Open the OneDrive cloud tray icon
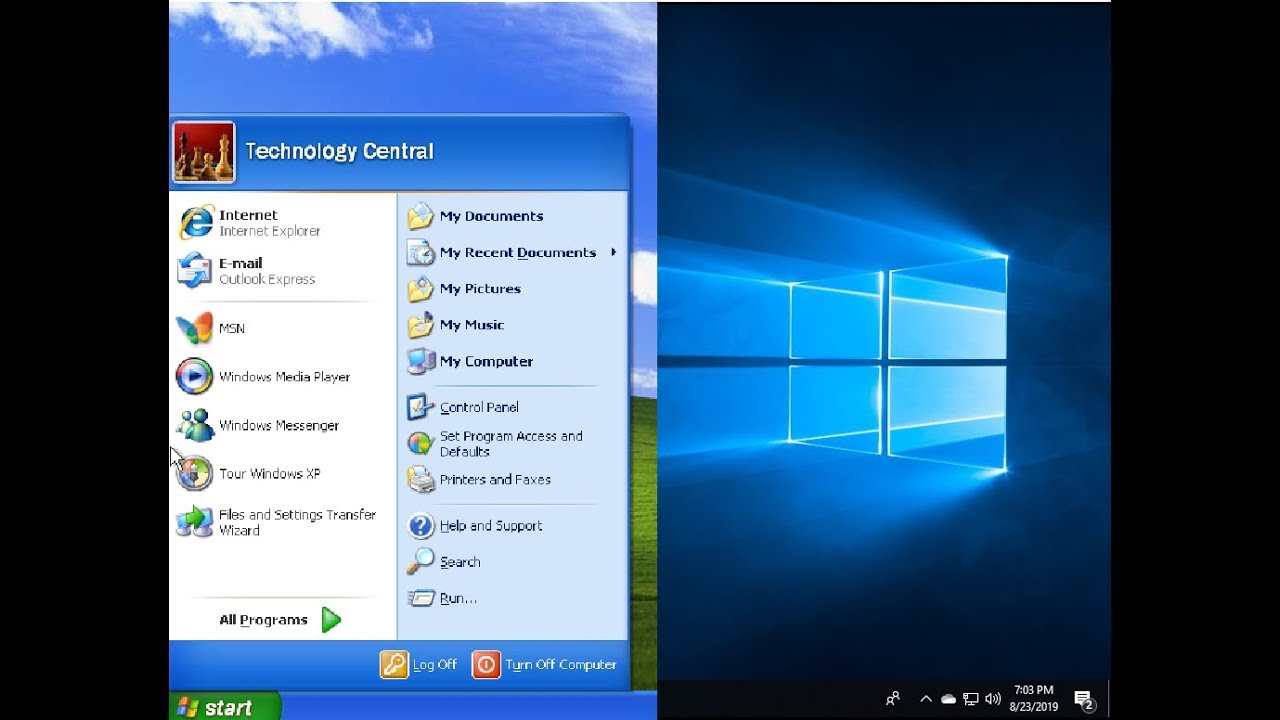The height and width of the screenshot is (720, 1280). point(948,699)
